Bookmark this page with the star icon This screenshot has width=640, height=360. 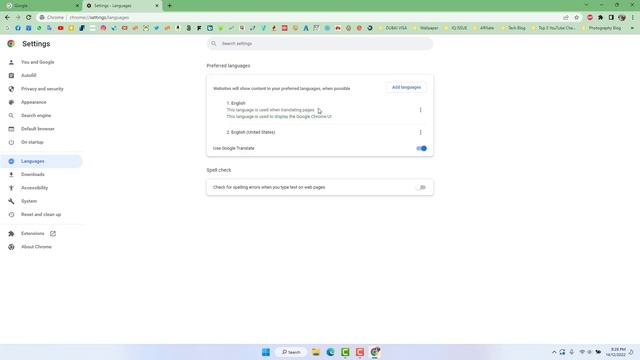pyautogui.click(x=576, y=18)
